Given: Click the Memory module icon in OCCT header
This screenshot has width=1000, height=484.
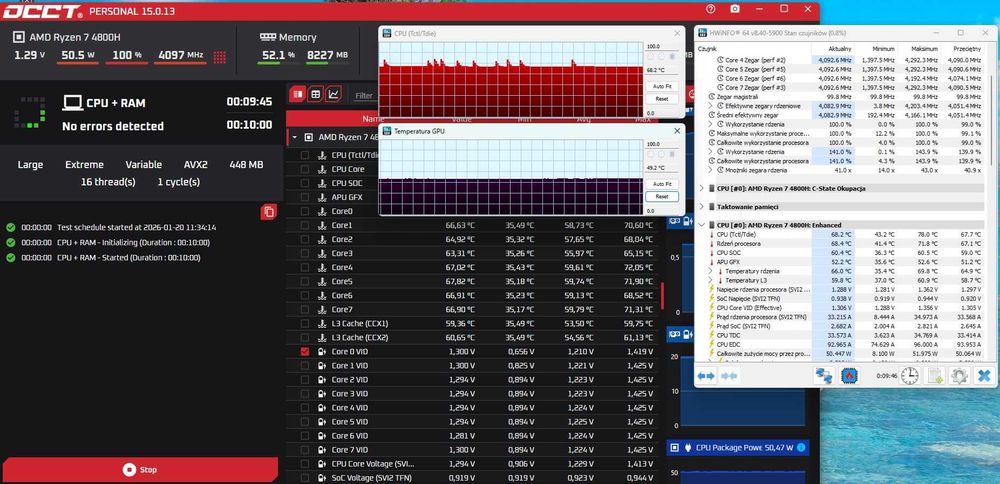Looking at the screenshot, I should [x=268, y=37].
